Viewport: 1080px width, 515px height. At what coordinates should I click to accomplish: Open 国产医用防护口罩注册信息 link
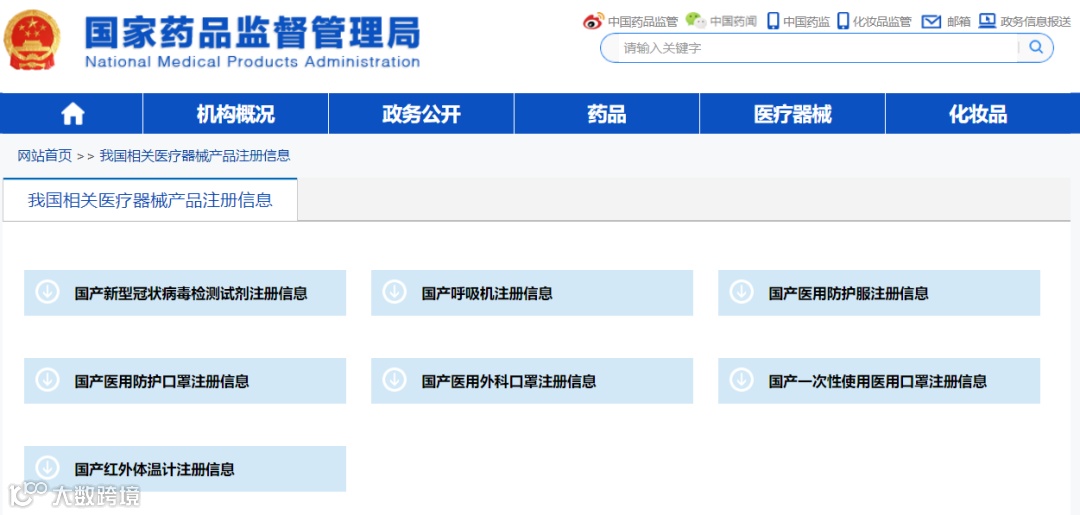tap(162, 381)
